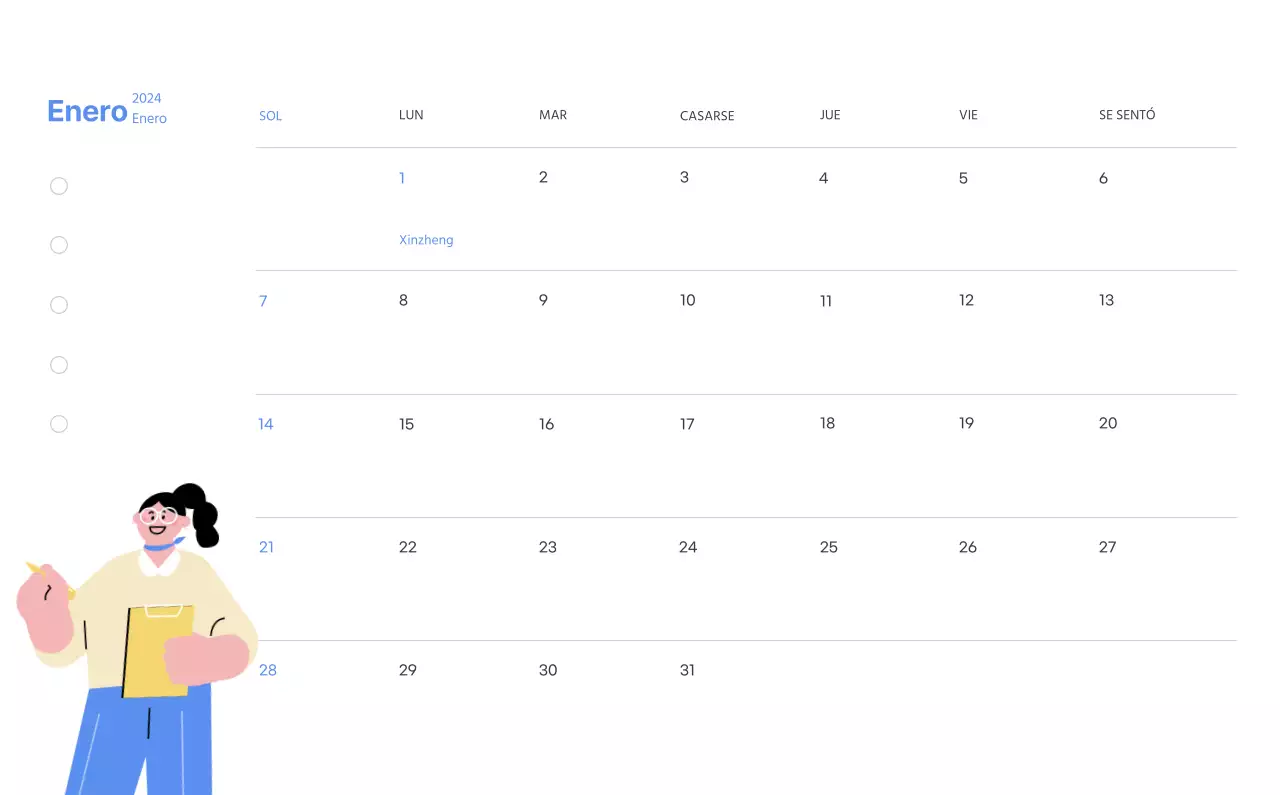Open the Xinzheng holiday link
Screen dimensions: 1280x795
(426, 240)
